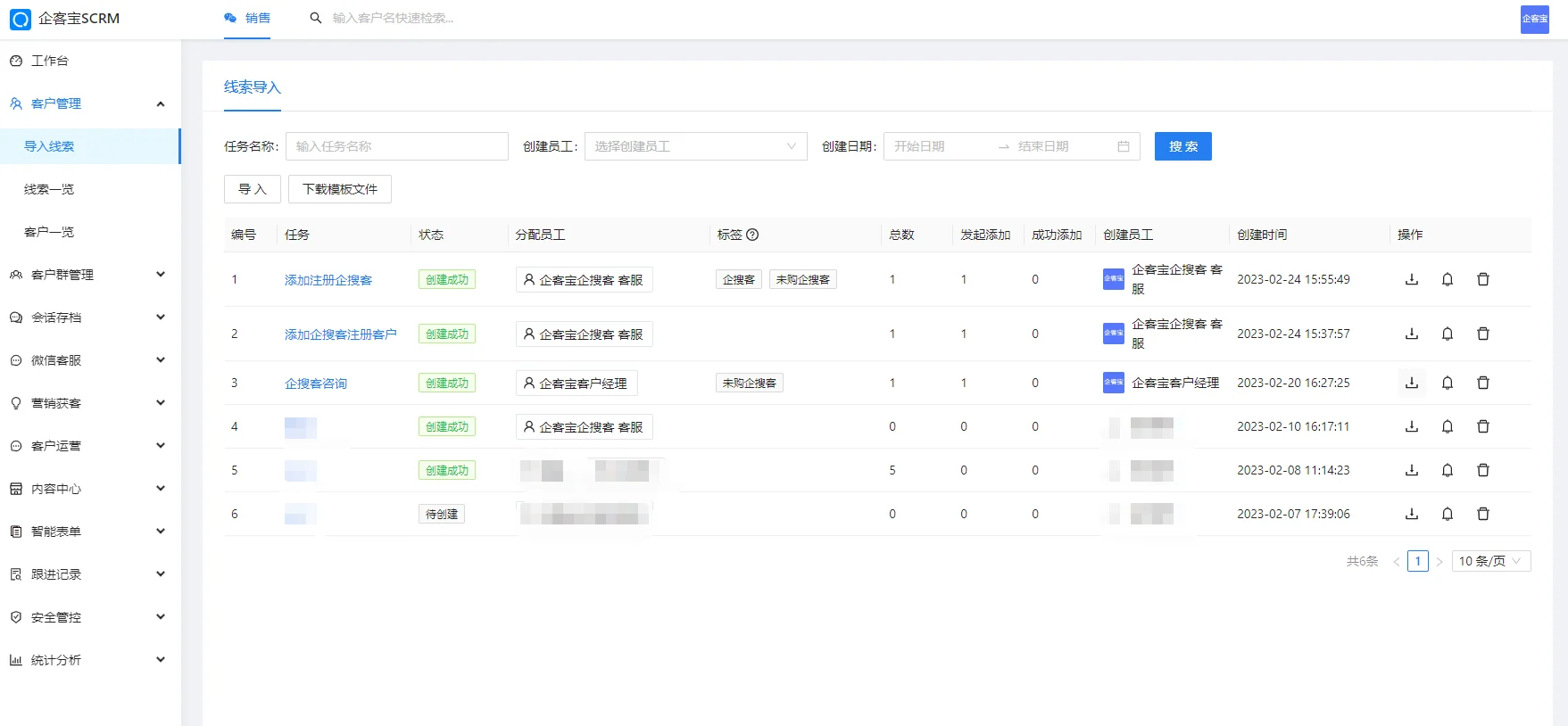1568x726 pixels.
Task: Select 导入线索 in sidebar
Action: point(90,146)
